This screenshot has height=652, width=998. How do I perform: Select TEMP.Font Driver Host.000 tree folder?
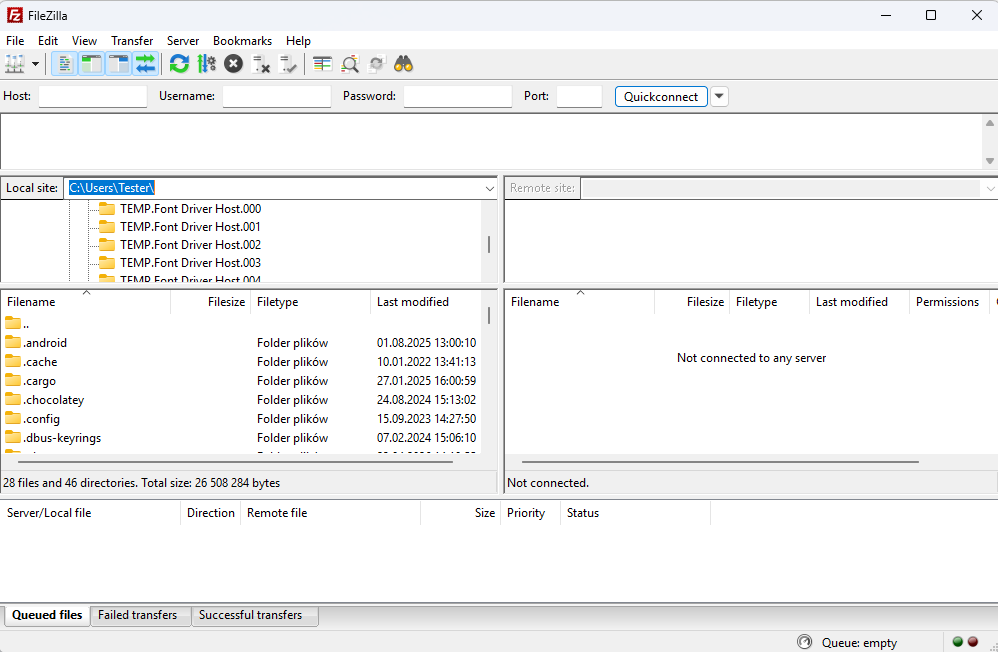(190, 209)
